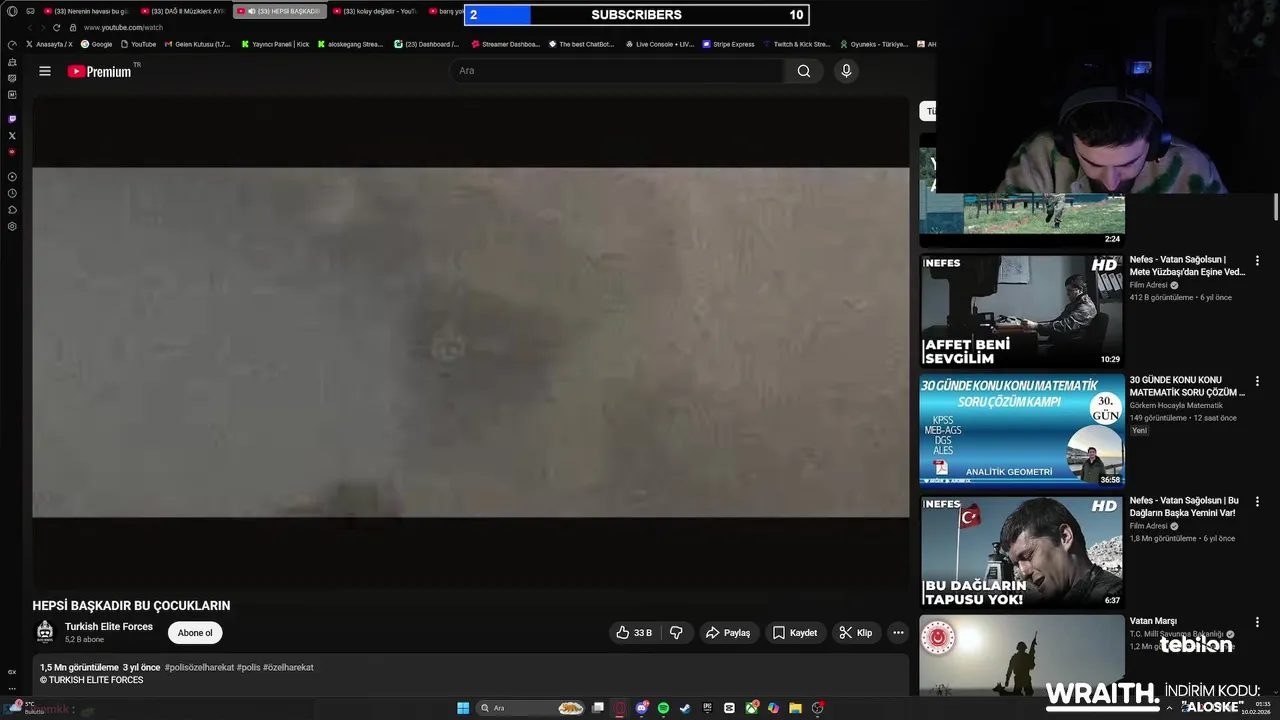The width and height of the screenshot is (1280, 720).
Task: Switch to 'kolay değildir' tab
Action: coord(375,11)
